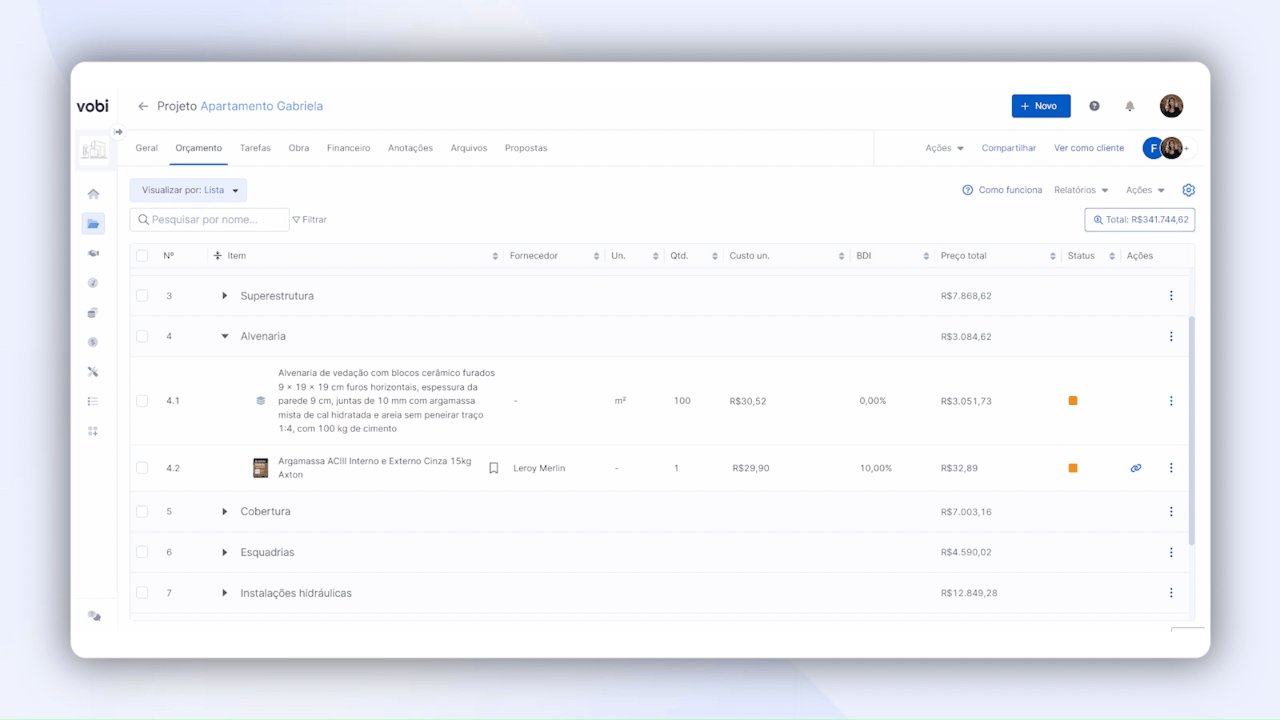This screenshot has height=720, width=1280.
Task: Click the Filtrar button
Action: point(310,220)
